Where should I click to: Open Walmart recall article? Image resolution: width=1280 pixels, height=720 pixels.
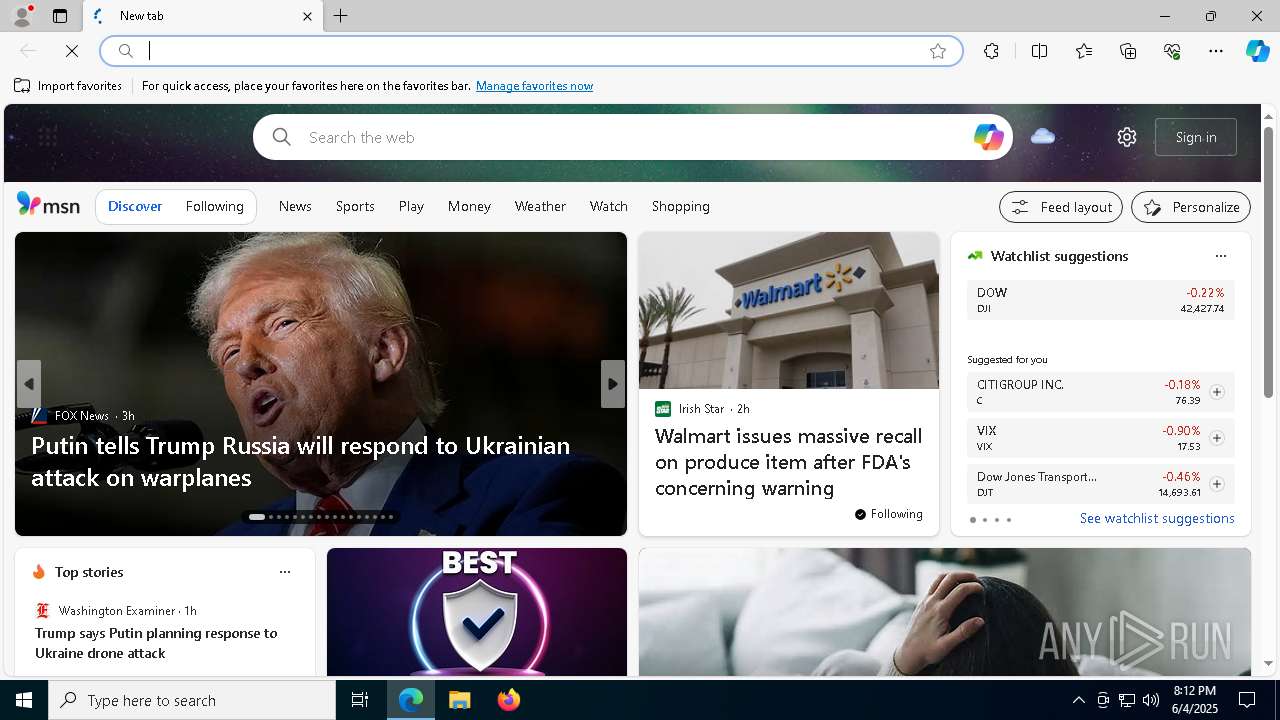(x=789, y=462)
